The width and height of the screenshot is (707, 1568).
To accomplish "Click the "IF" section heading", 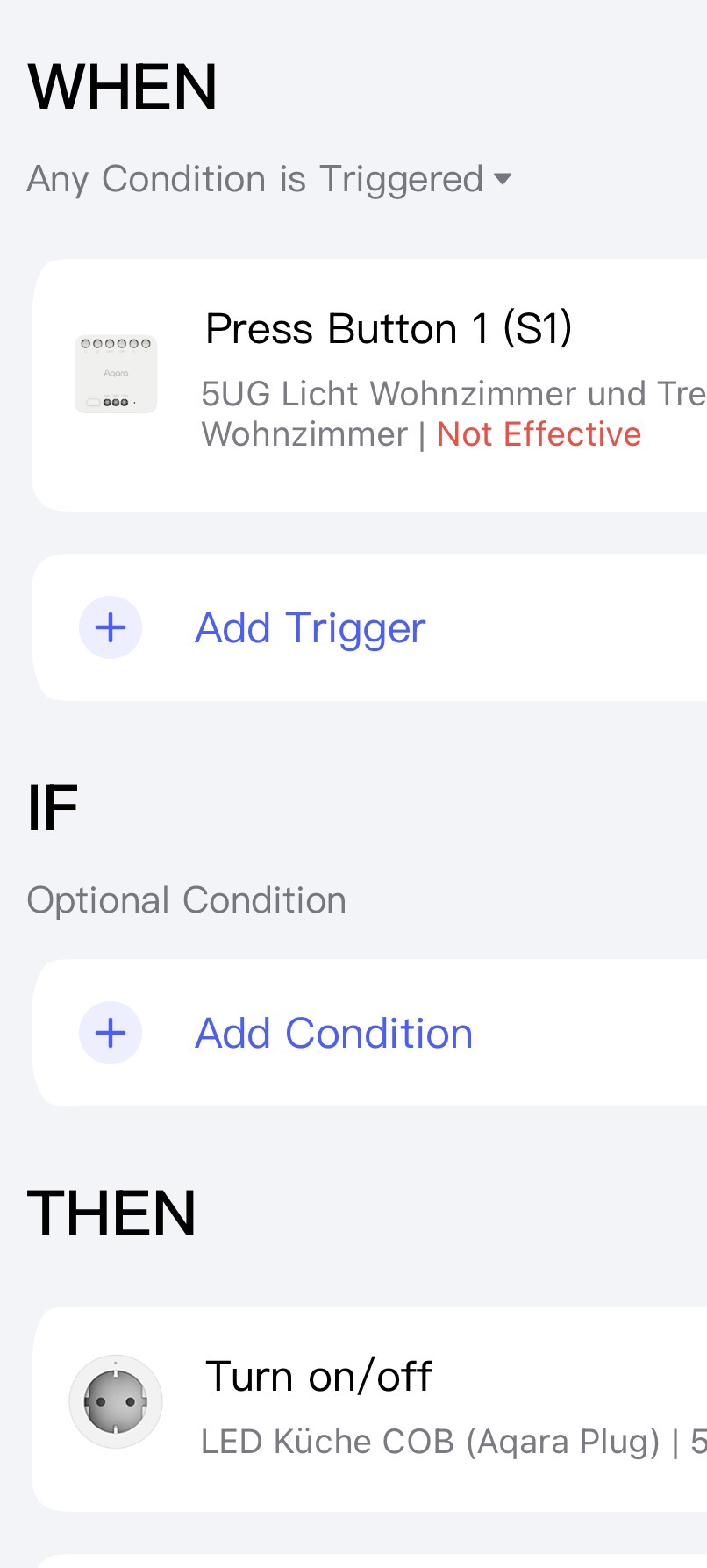I will point(53,808).
